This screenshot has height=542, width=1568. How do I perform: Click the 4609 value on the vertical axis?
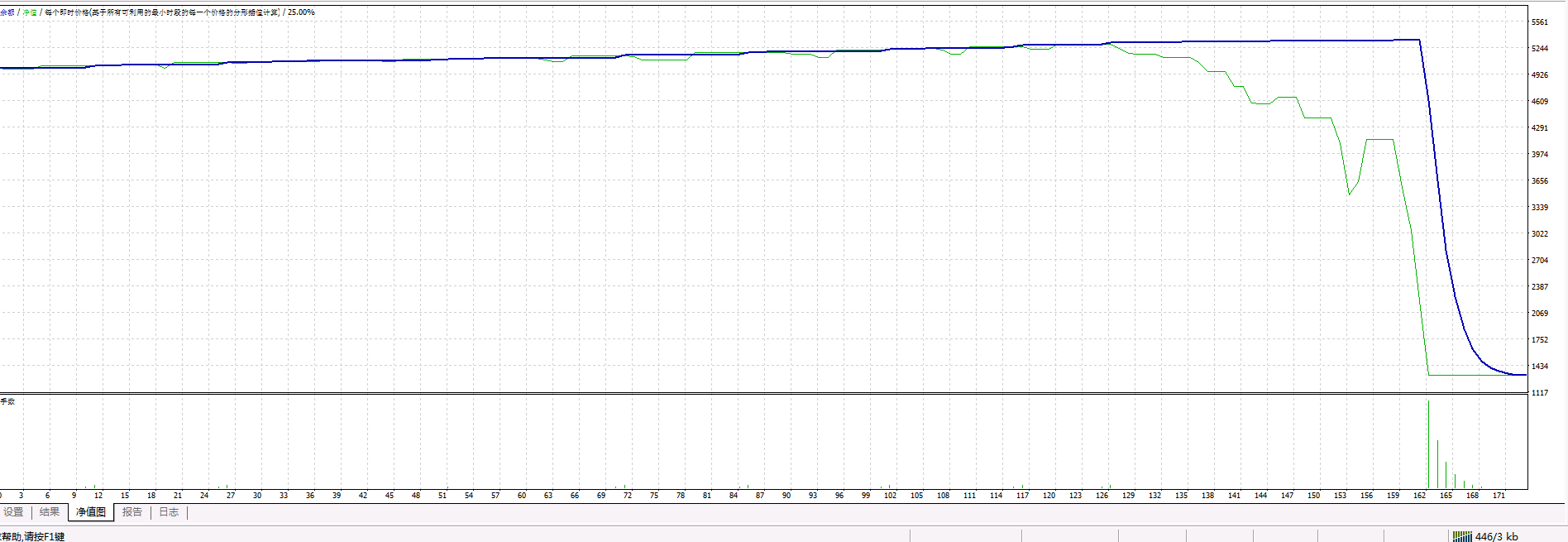(1539, 102)
